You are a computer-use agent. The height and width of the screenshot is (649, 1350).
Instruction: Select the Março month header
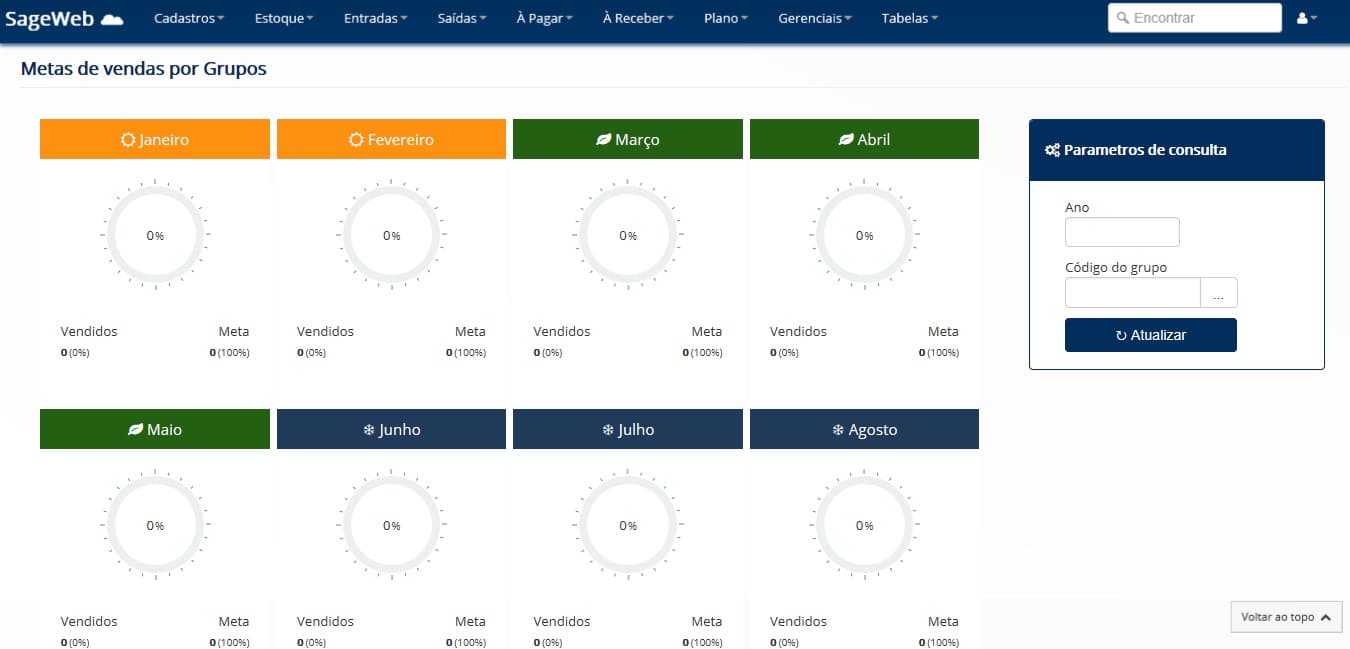point(628,139)
